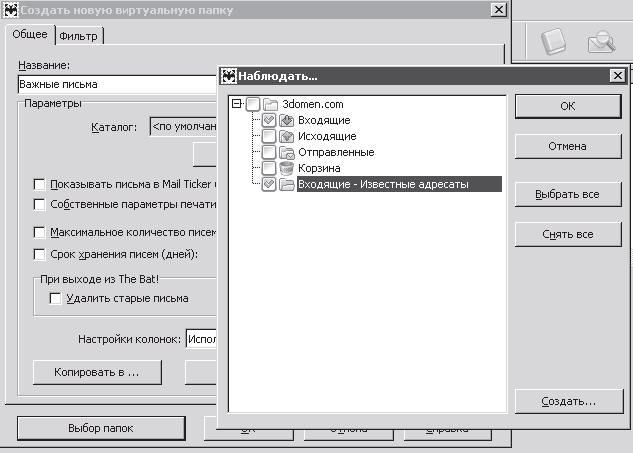Click the Корзина trash bin icon
The height and width of the screenshot is (453, 633).
(287, 168)
